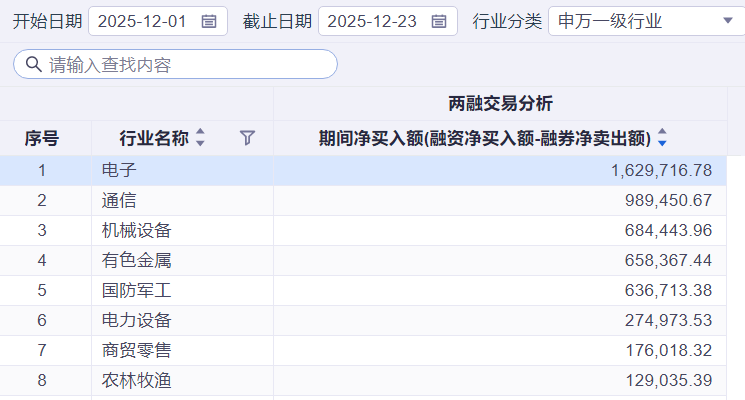Click the value 1,629,716.78
Image resolution: width=745 pixels, height=400 pixels.
(x=661, y=171)
